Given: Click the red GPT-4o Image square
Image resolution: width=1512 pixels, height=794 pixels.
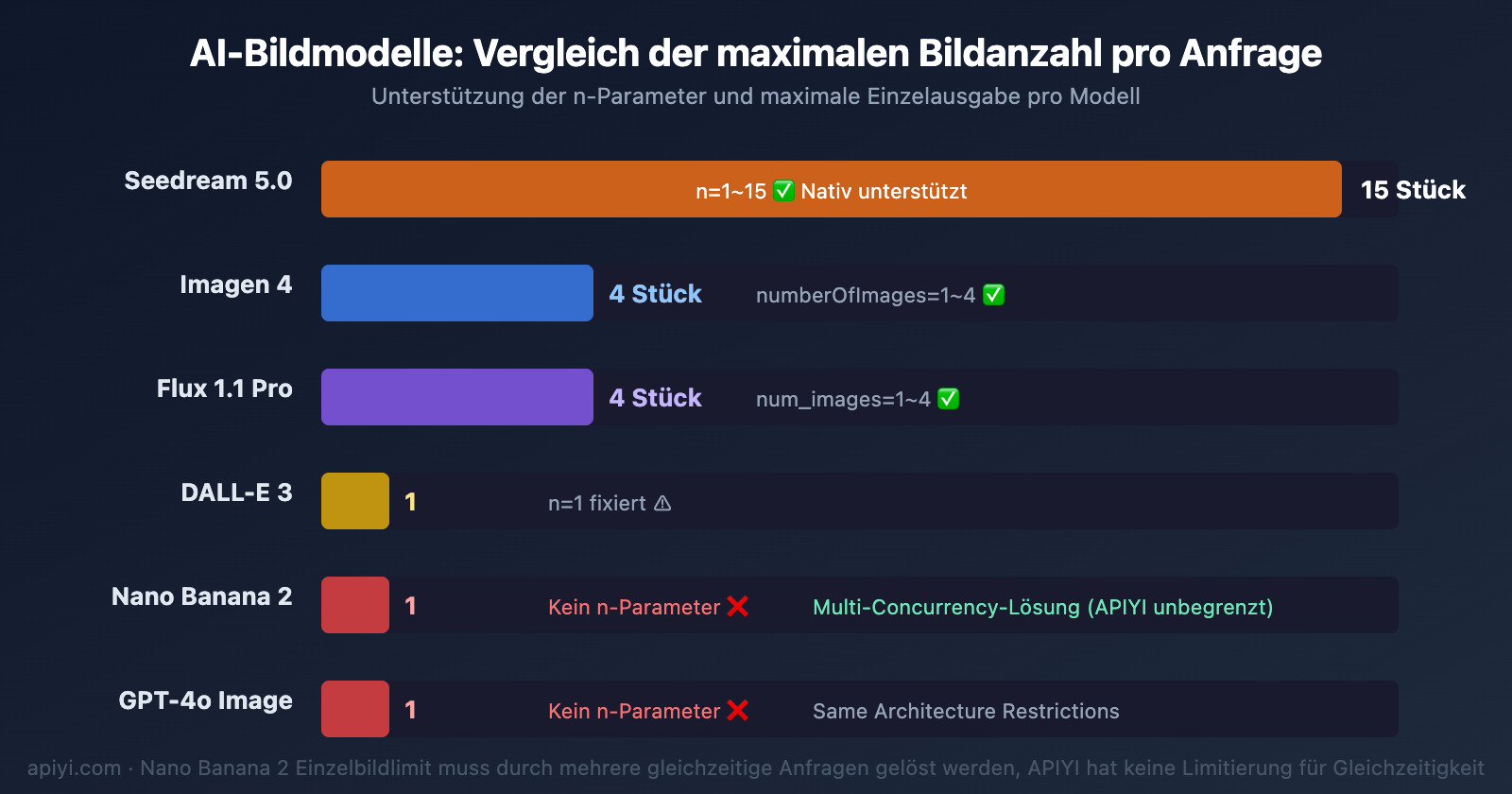Looking at the screenshot, I should click(355, 709).
